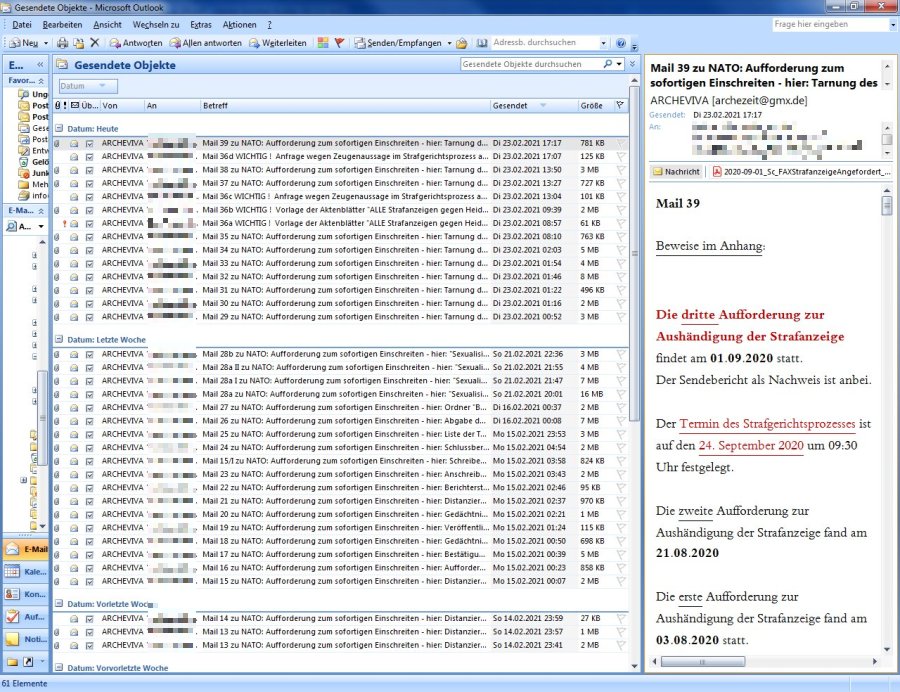The width and height of the screenshot is (900, 692).
Task: Open the address book icon in the toolbar
Action: (x=482, y=43)
